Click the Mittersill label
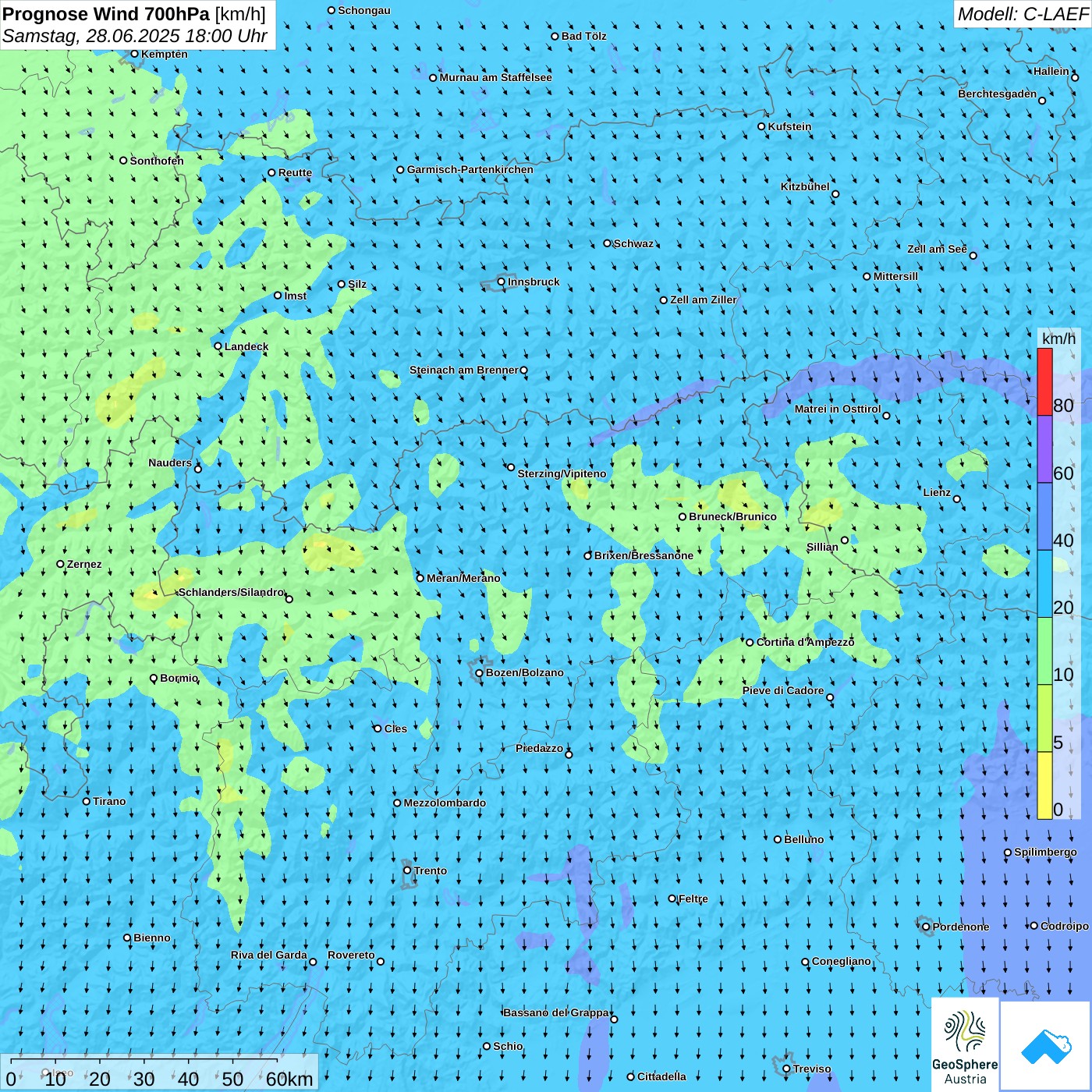 895,276
